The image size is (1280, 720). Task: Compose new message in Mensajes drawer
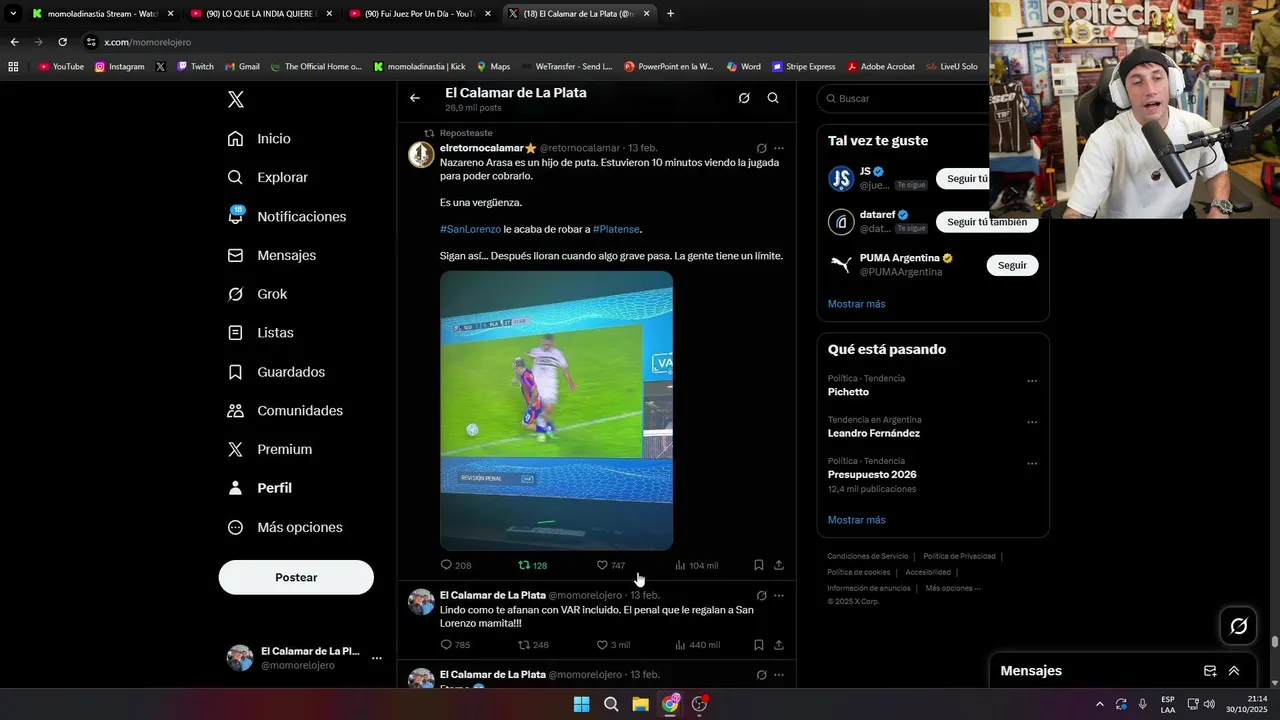pyautogui.click(x=1210, y=671)
